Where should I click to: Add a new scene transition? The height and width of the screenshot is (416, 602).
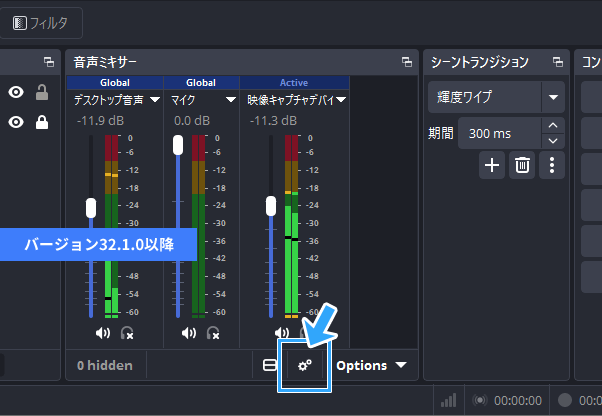pyautogui.click(x=492, y=165)
